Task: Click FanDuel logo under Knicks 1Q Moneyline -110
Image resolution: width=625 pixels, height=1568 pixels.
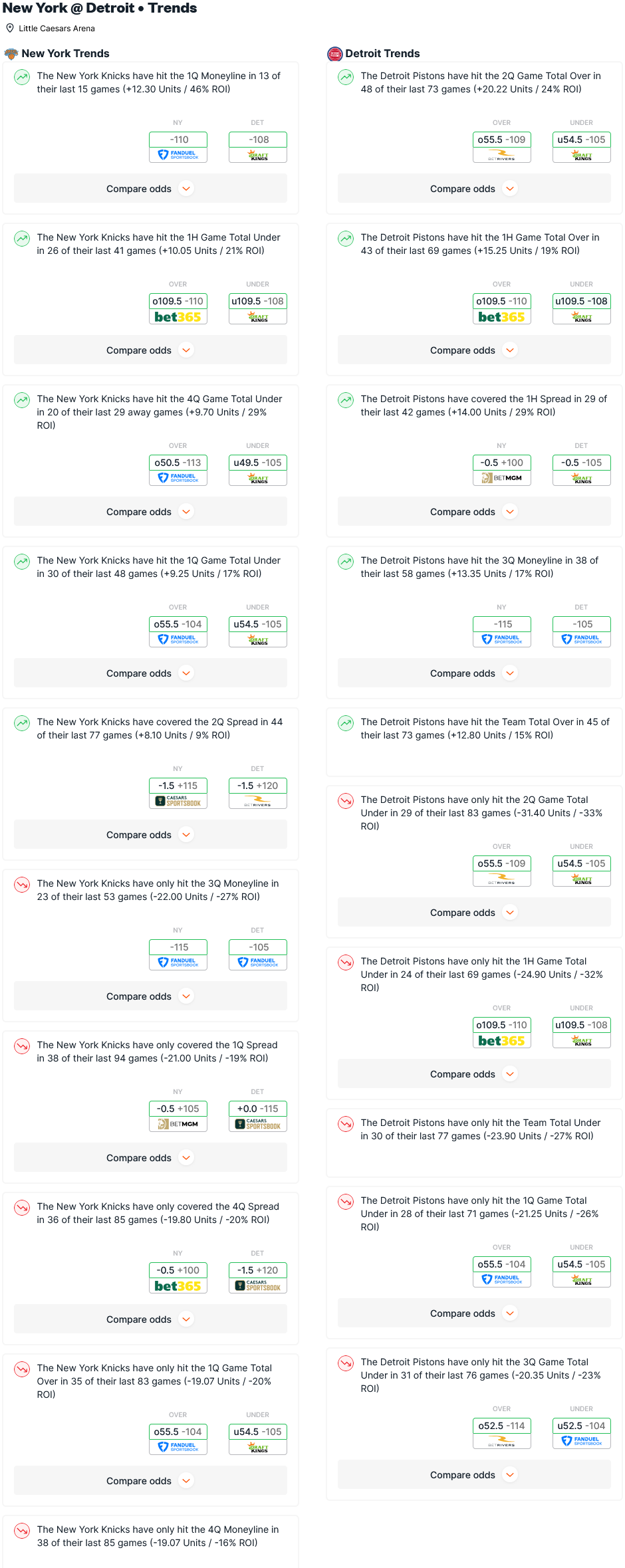Action: point(178,155)
